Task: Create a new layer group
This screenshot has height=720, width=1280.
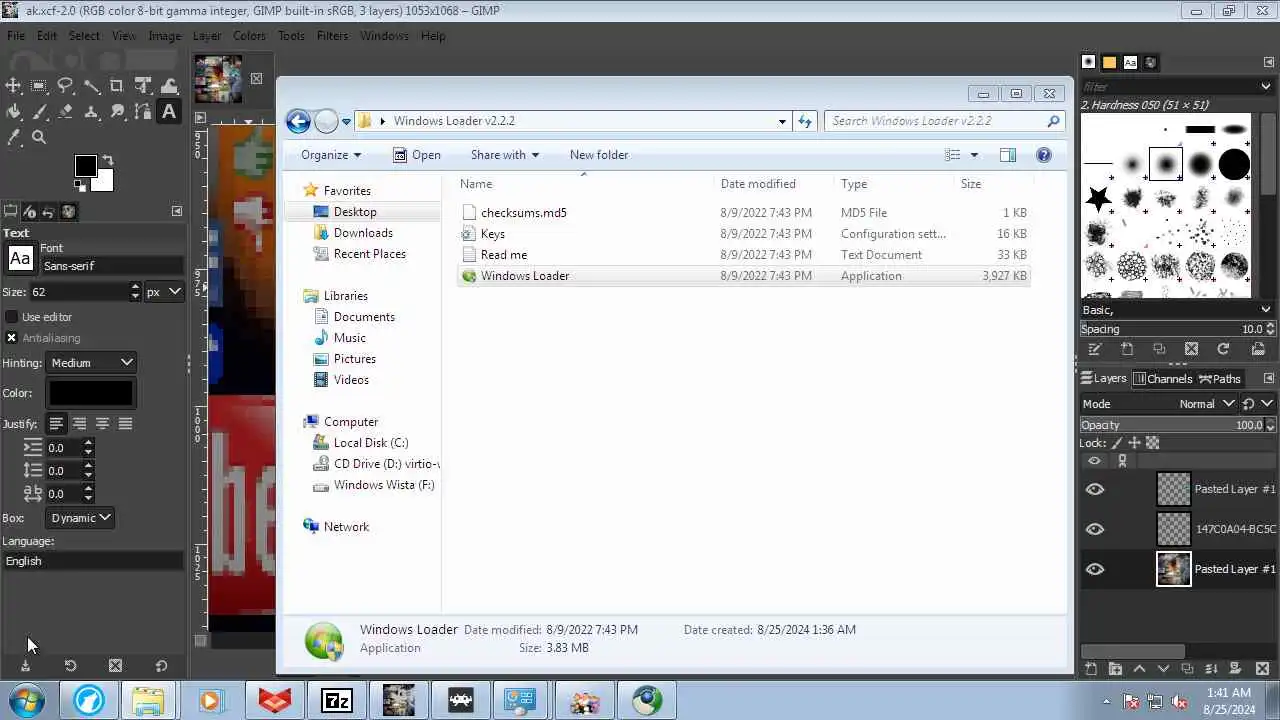Action: click(x=1115, y=669)
